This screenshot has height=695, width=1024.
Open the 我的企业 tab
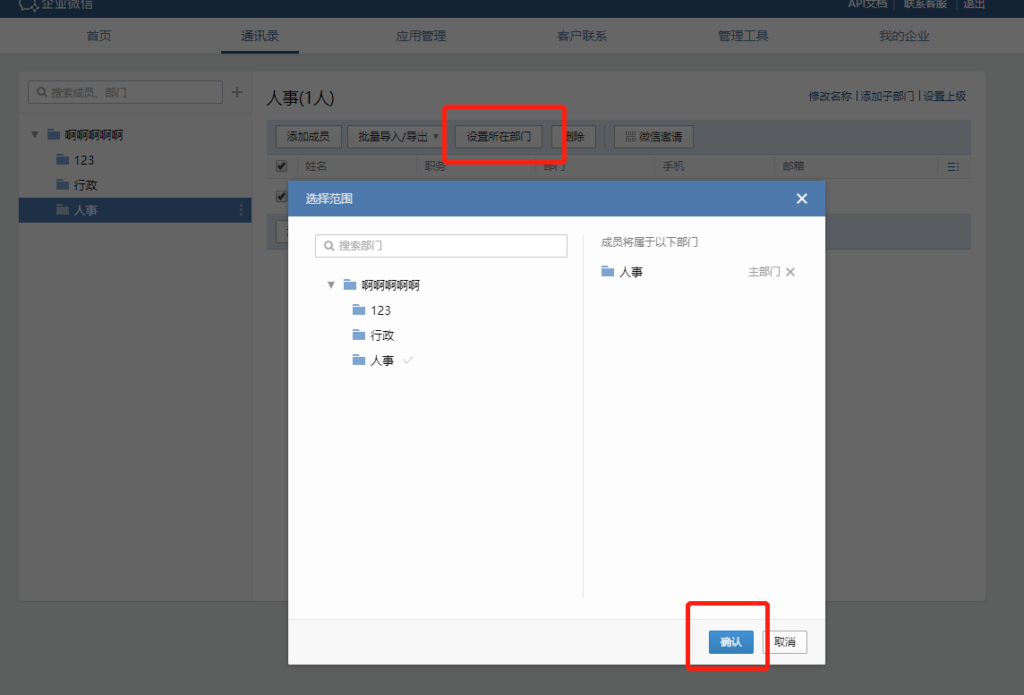[x=904, y=36]
